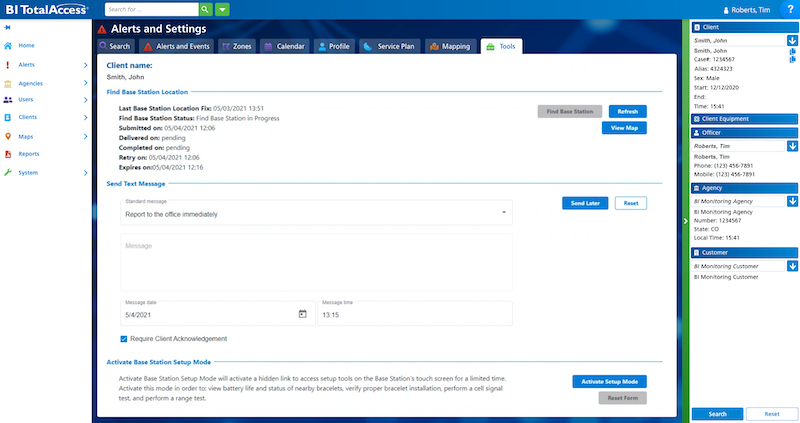800x423 pixels.
Task: Switch to the Mapping tab
Action: pos(449,46)
